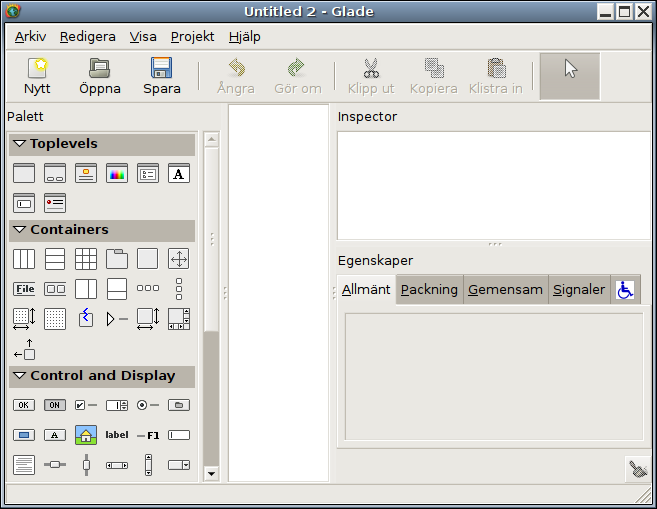Select the Text View widget icon
The image size is (657, 509).
click(24, 465)
